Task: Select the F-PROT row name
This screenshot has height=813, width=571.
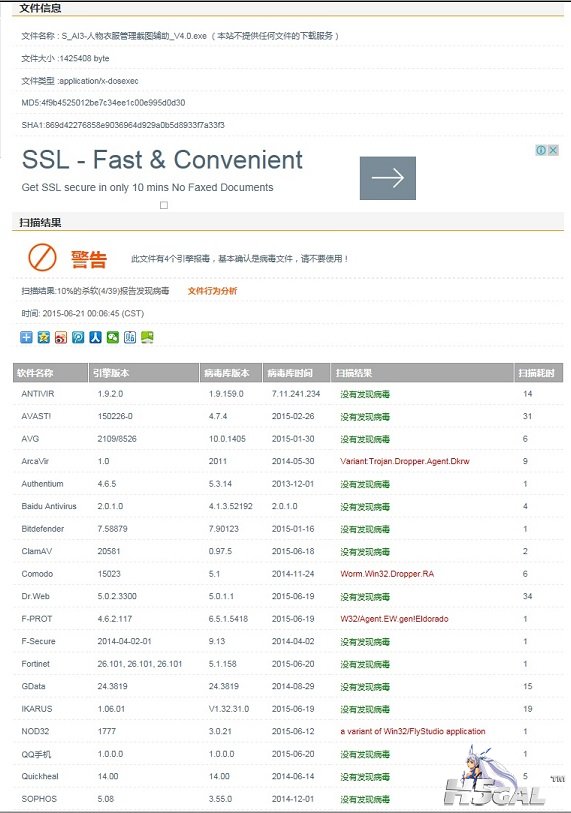Action: (36, 619)
